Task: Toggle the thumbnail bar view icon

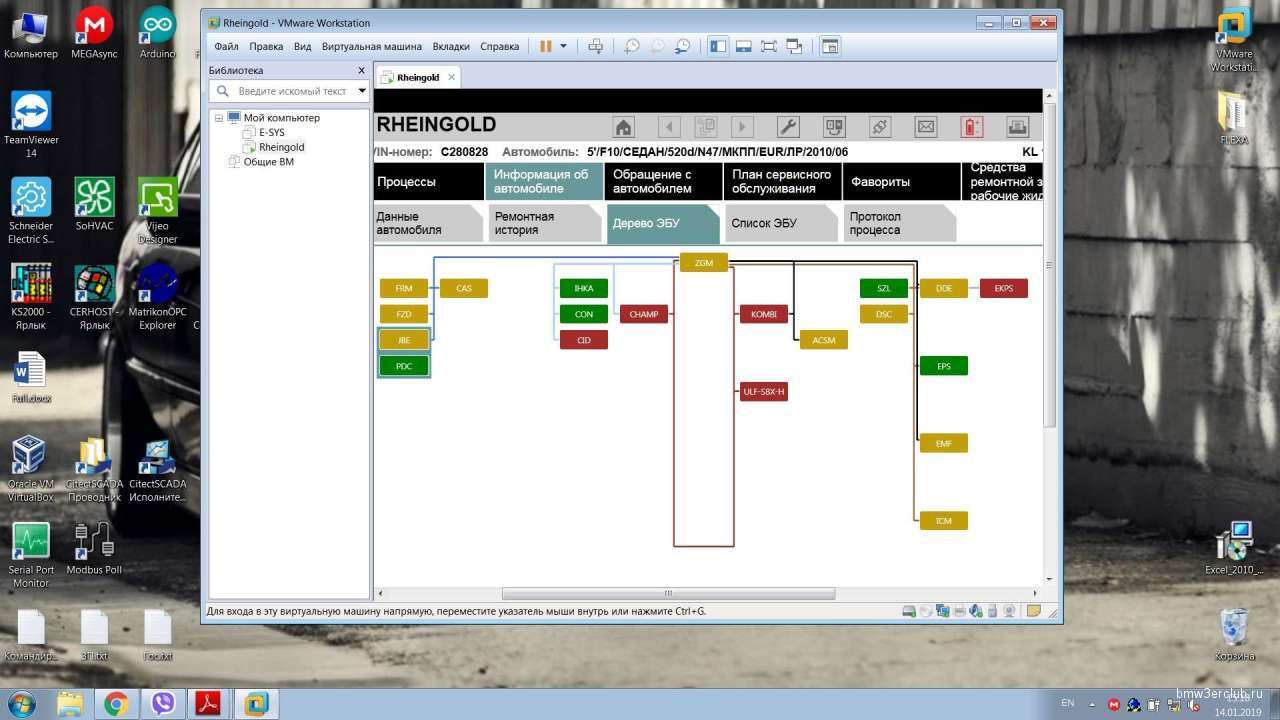Action: click(744, 46)
